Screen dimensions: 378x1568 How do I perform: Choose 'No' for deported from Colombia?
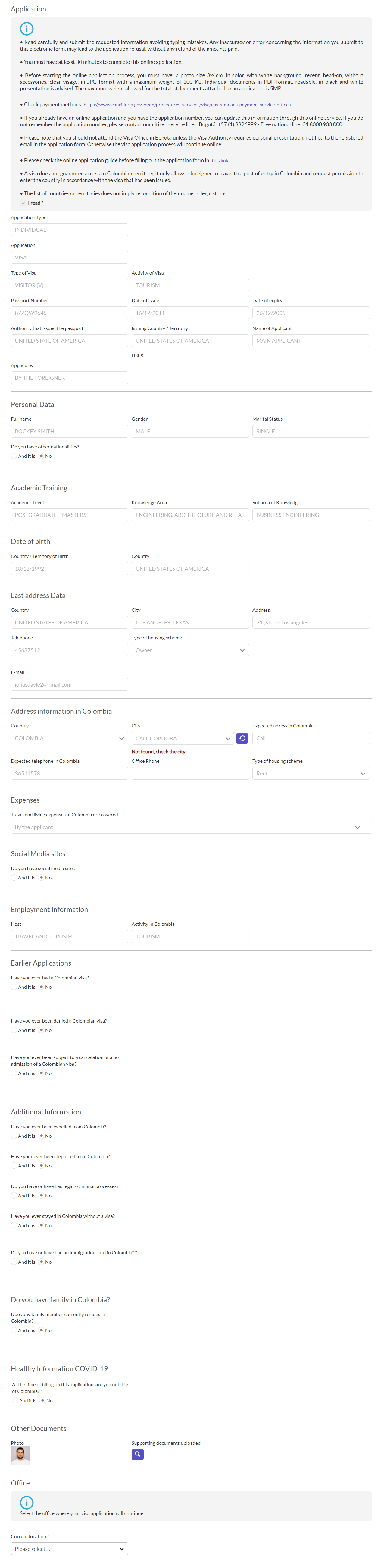point(41,1166)
